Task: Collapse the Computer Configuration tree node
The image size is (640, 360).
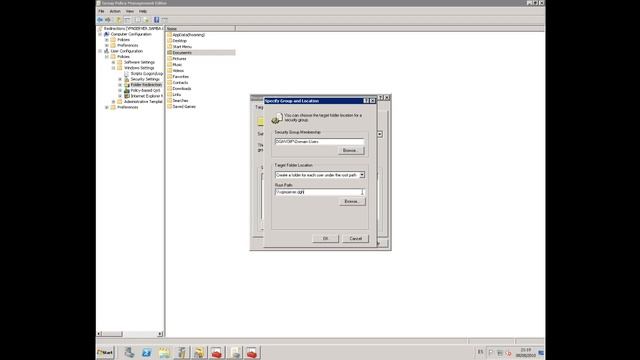Action: pyautogui.click(x=100, y=34)
